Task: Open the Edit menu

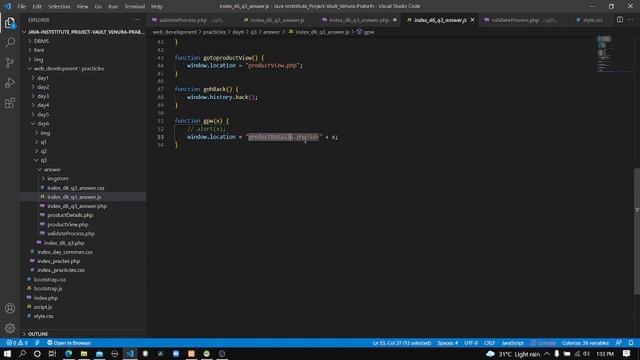Action: click(x=37, y=6)
